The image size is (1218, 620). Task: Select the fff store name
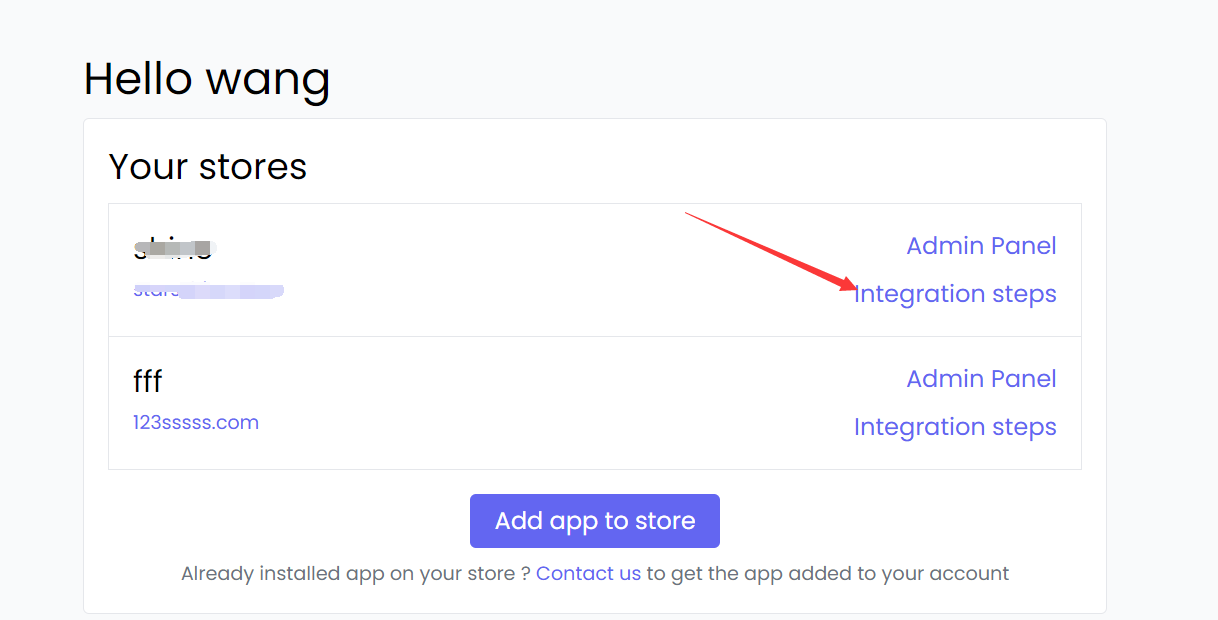147,381
